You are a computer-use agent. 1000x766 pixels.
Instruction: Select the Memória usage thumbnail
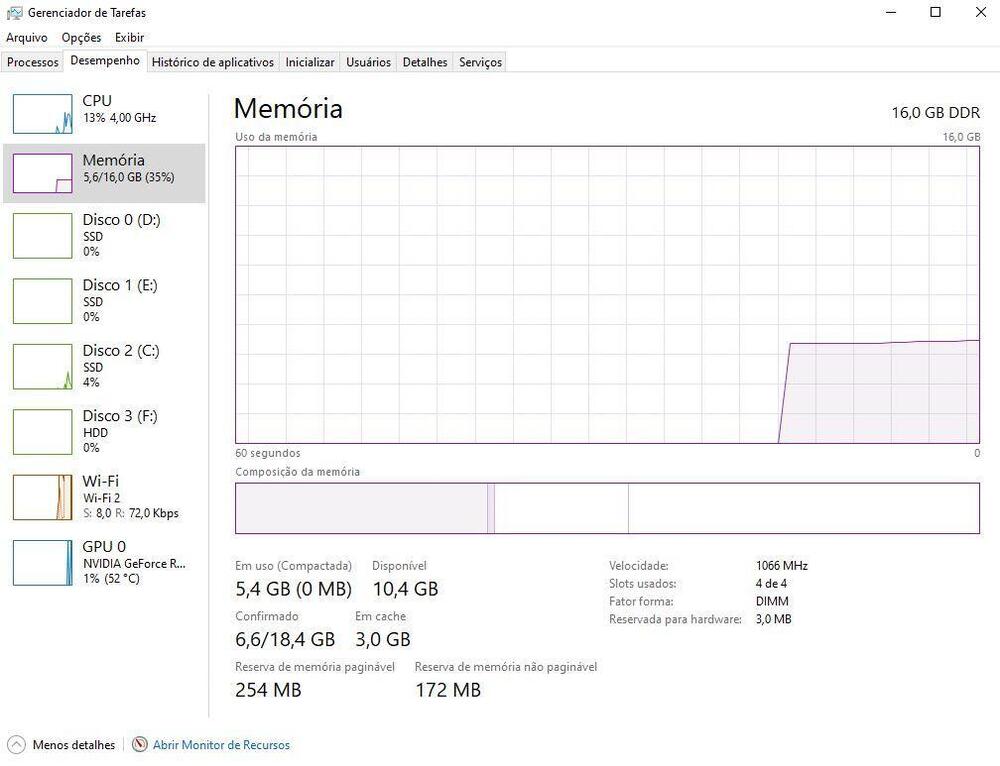42,173
